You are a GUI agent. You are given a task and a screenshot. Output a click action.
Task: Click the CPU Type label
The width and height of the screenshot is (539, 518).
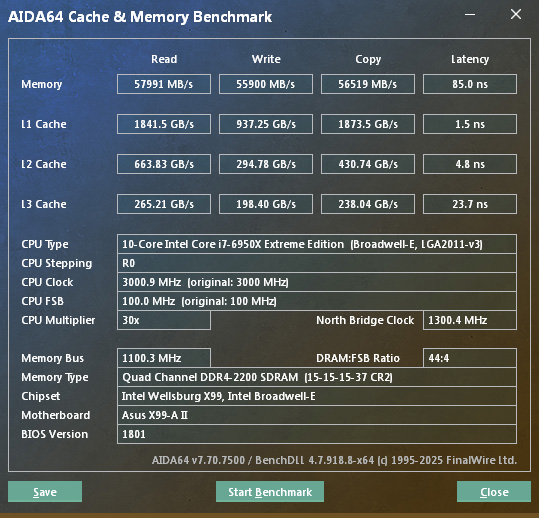(x=45, y=244)
